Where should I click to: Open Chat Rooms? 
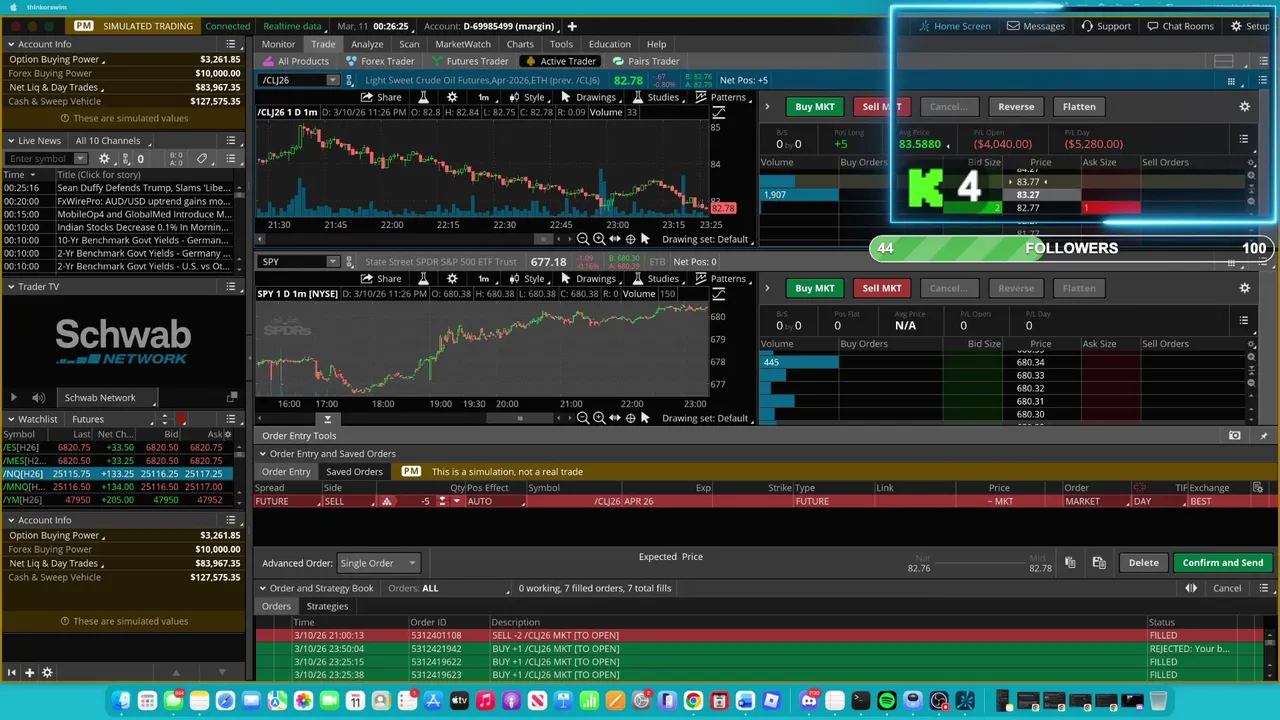click(1180, 26)
